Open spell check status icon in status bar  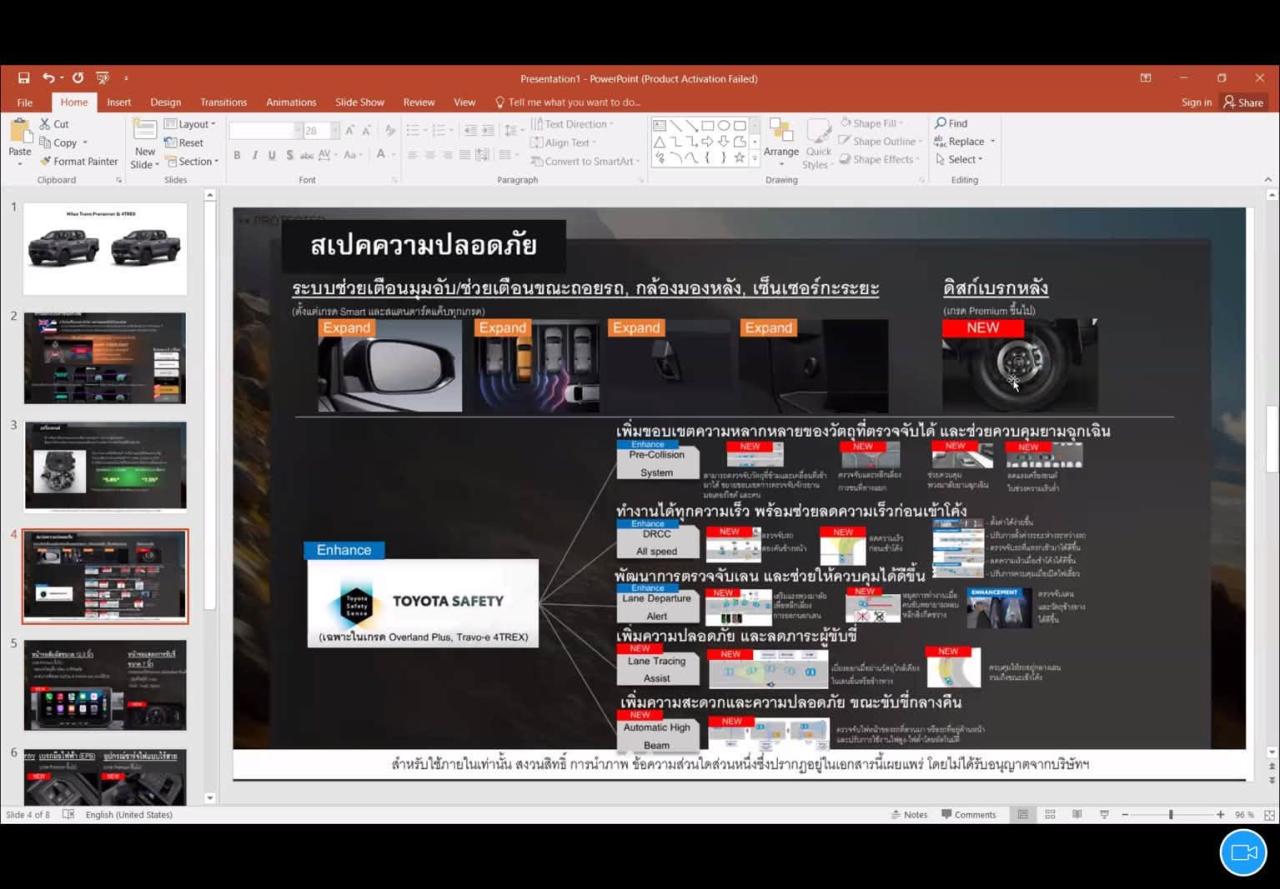(68, 815)
